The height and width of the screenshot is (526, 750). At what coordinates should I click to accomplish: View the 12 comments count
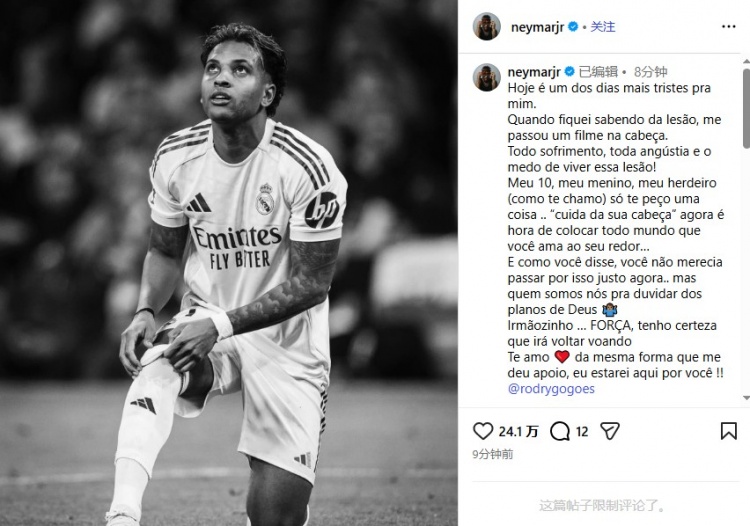(x=582, y=432)
